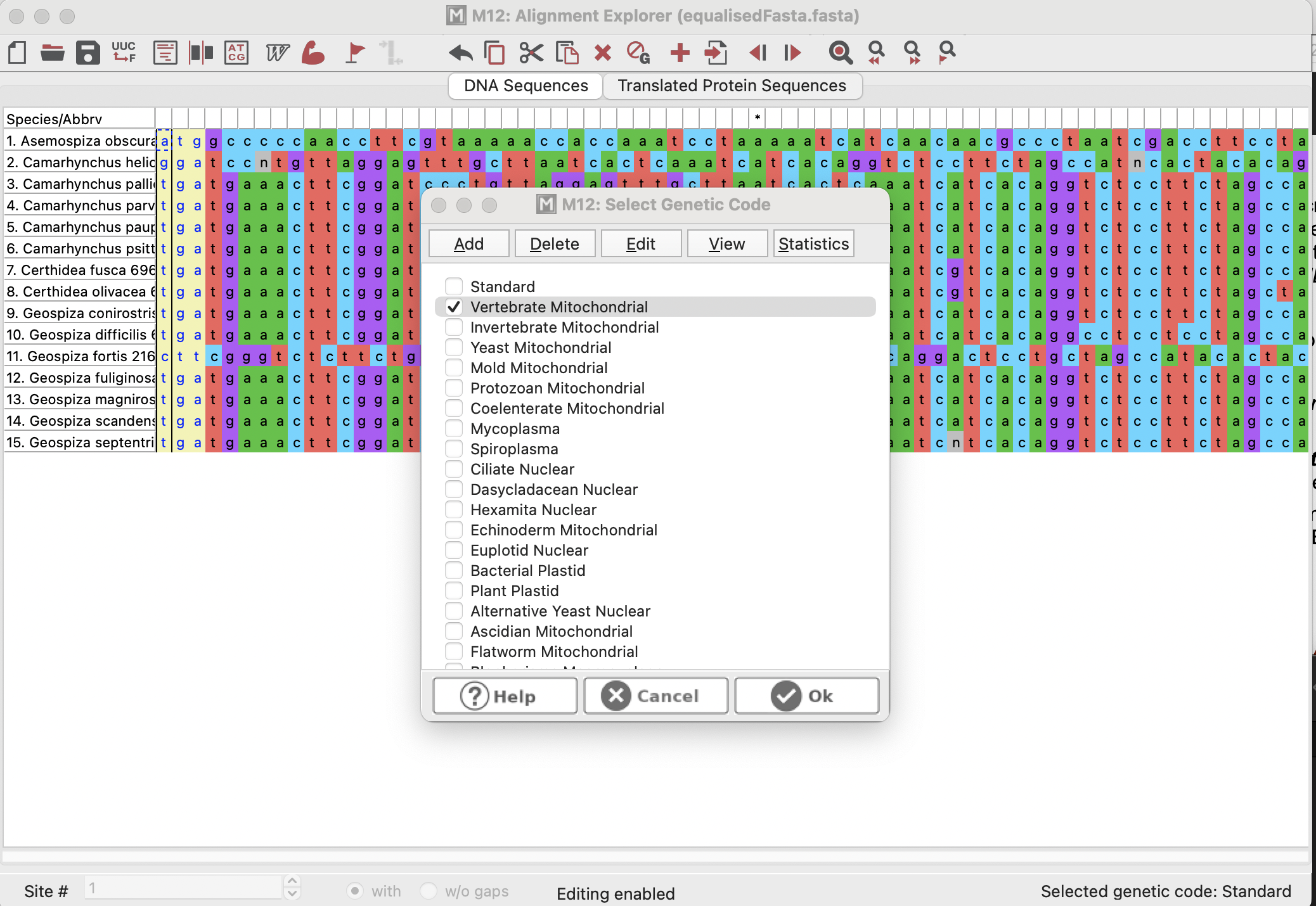Click Edit genetic code button
The image size is (1316, 906).
[x=641, y=244]
